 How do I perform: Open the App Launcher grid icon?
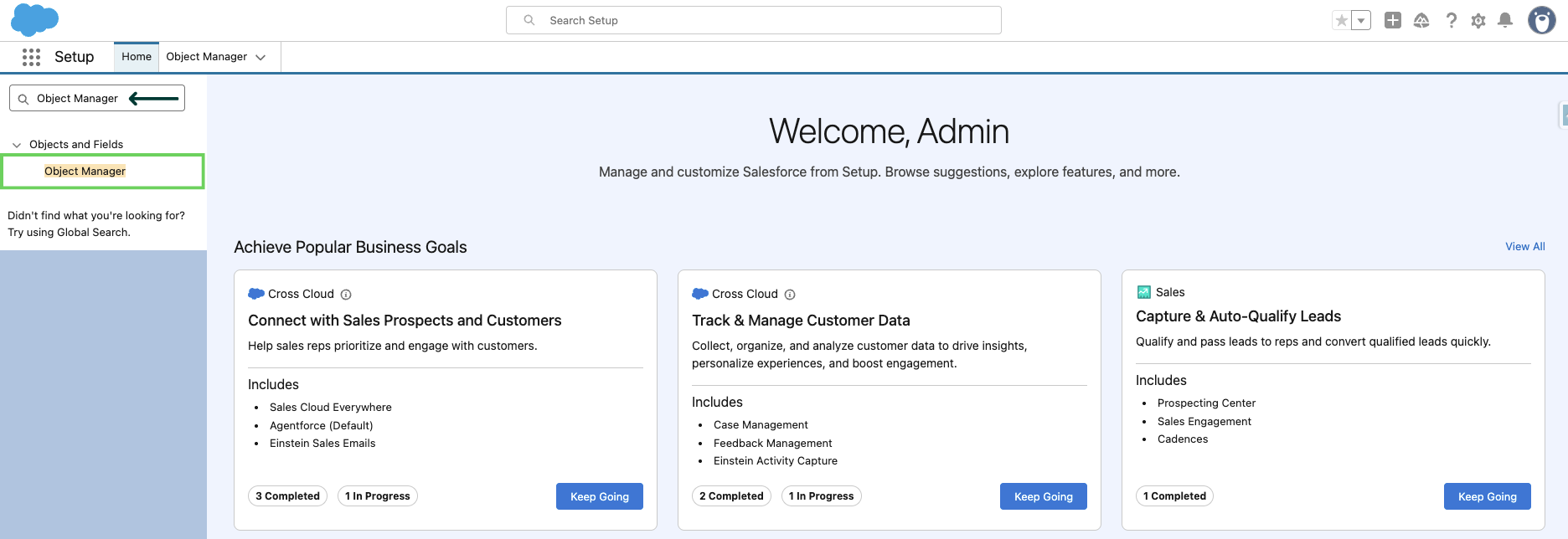click(x=31, y=57)
